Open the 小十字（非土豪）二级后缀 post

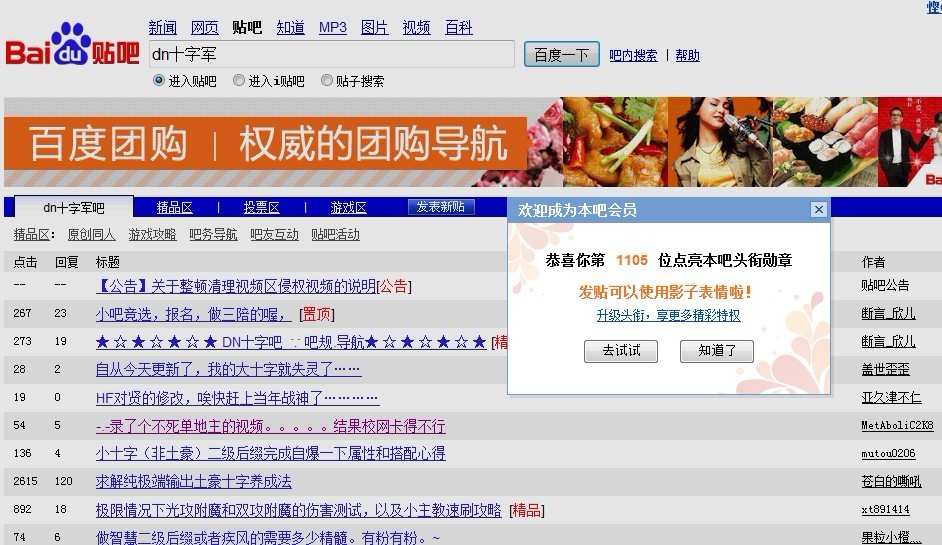[x=270, y=454]
